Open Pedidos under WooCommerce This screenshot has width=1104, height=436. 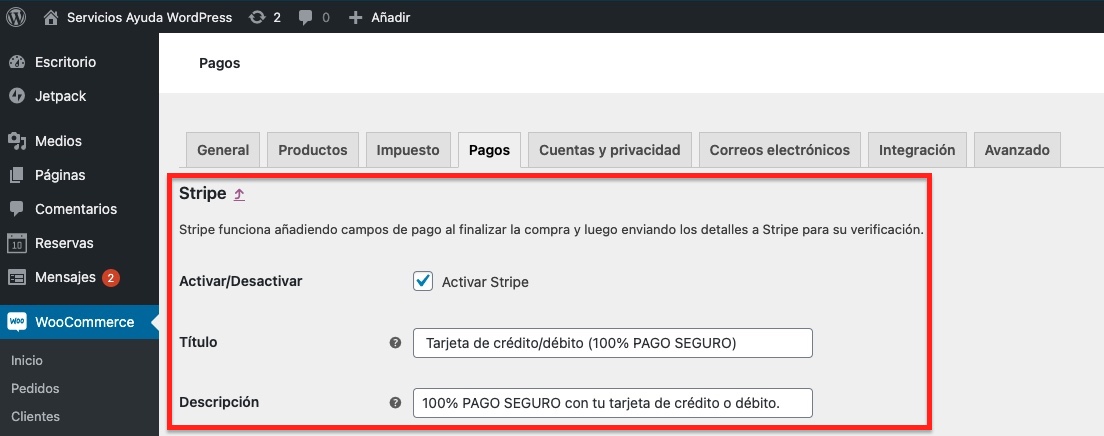(35, 389)
